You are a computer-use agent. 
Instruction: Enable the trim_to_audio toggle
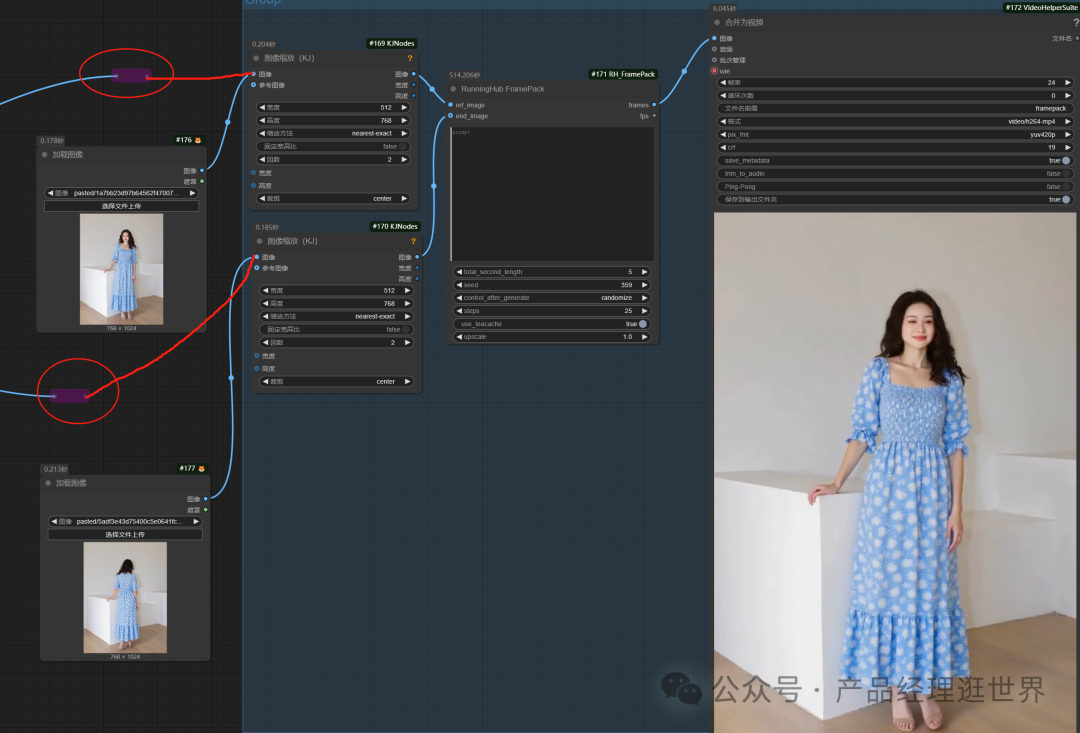click(x=1066, y=174)
